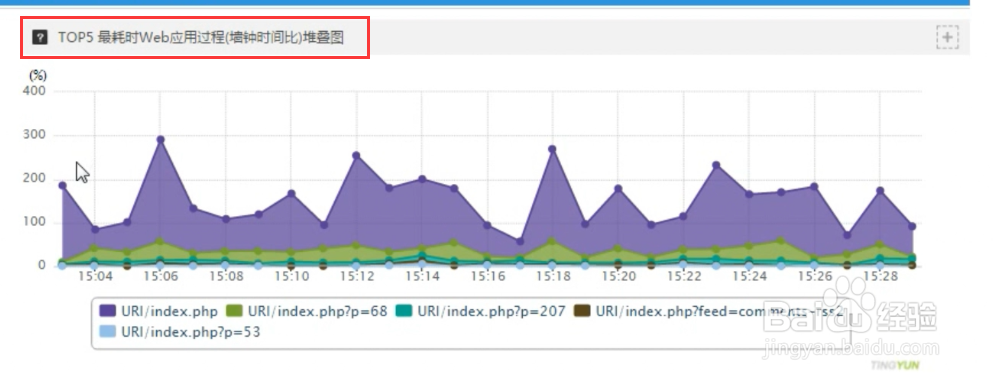This screenshot has height=382, width=994.
Task: Click the URI/index.php?p=53 legend label
Action: 191,332
